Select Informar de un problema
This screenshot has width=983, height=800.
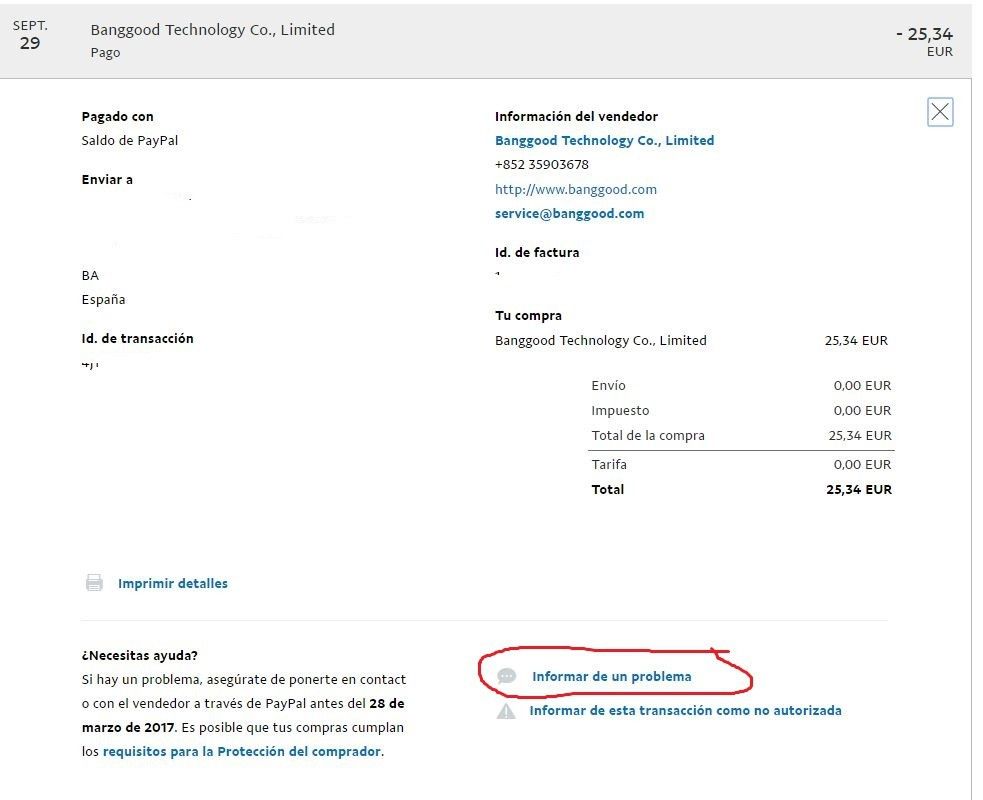611,676
